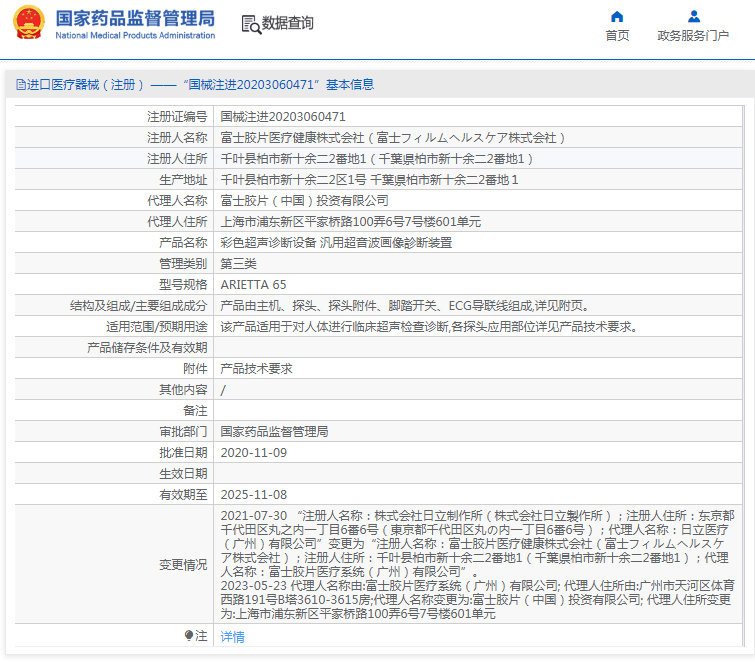Click the 适用范围/预期用途 label
Image resolution: width=755 pixels, height=663 pixels.
click(157, 327)
